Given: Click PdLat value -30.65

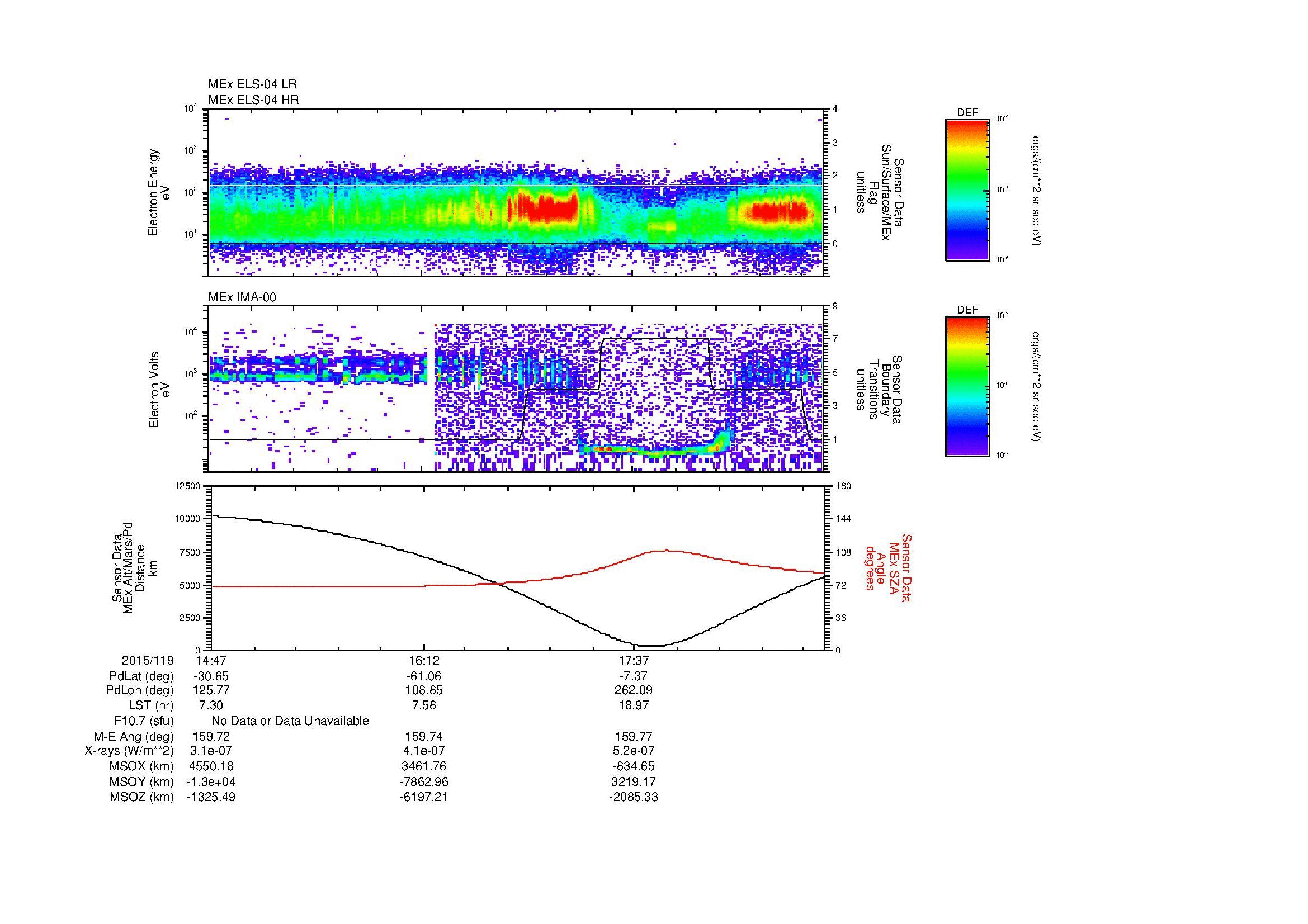Looking at the screenshot, I should pos(211,676).
